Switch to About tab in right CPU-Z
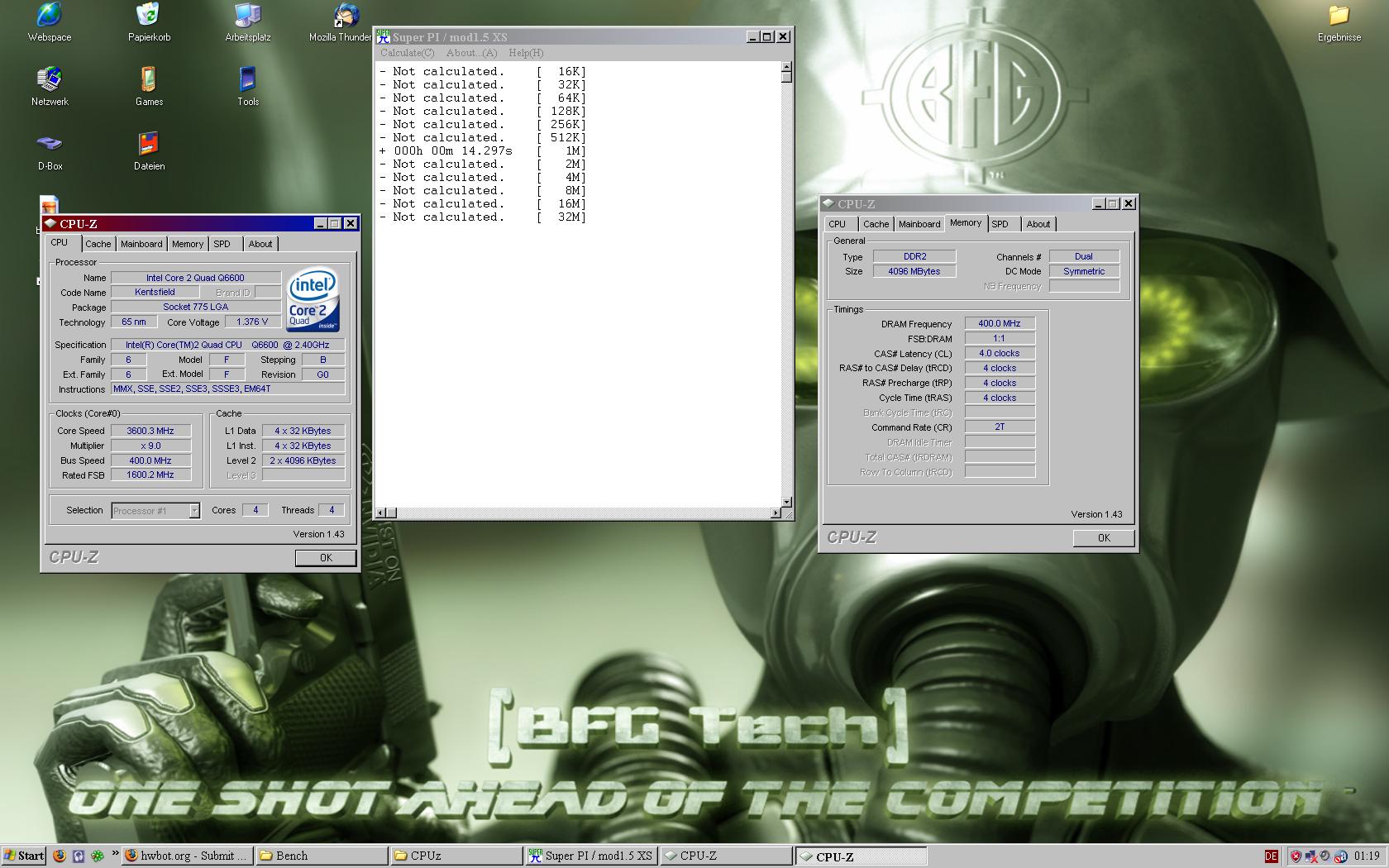The height and width of the screenshot is (868, 1389). [1038, 224]
